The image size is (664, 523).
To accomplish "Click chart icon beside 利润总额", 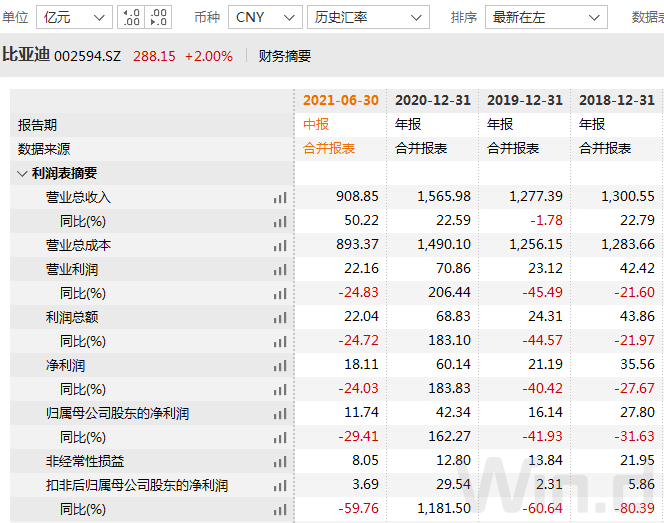I will coord(279,318).
